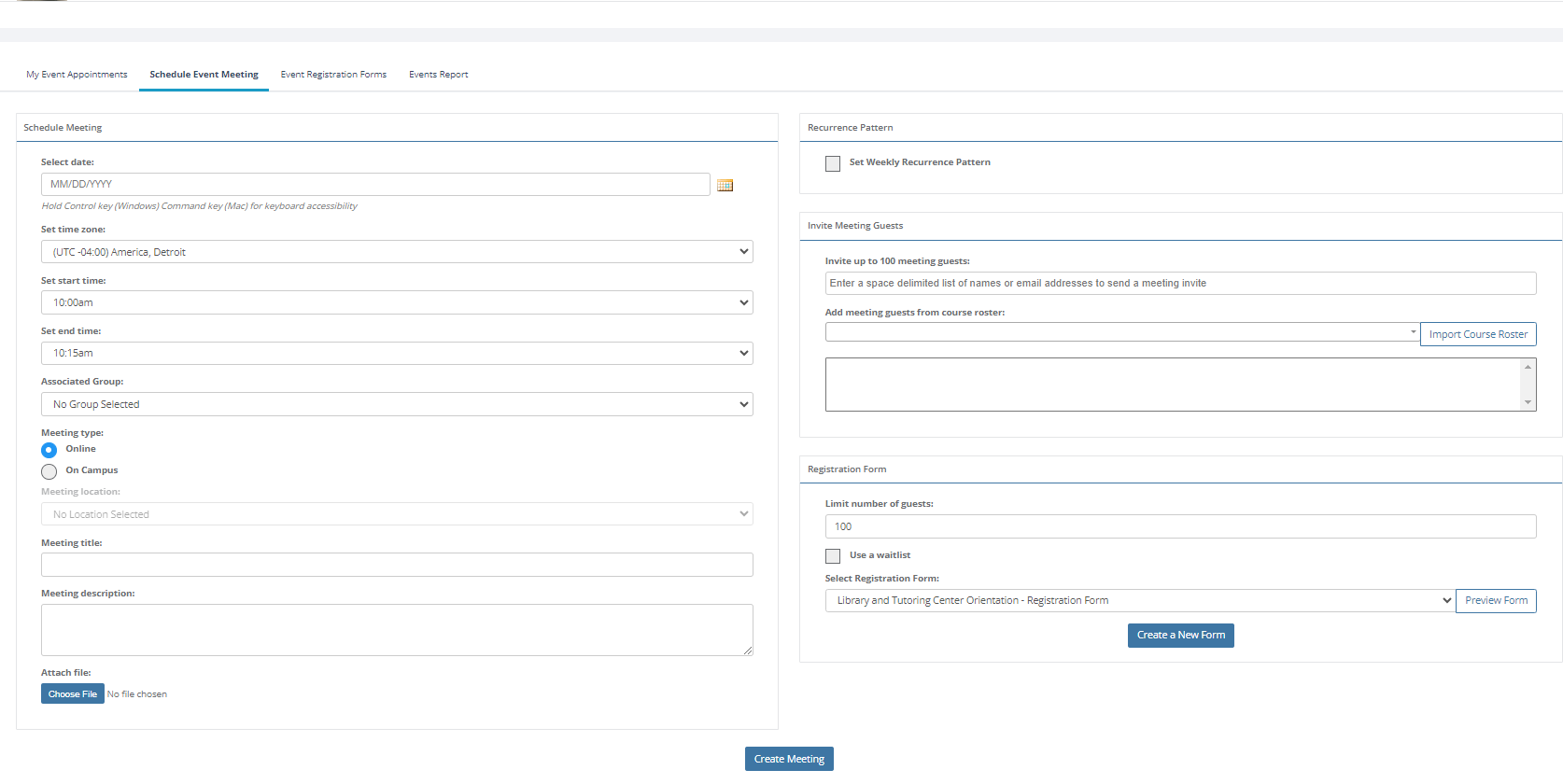Expand the Associated Group dropdown

tap(397, 404)
